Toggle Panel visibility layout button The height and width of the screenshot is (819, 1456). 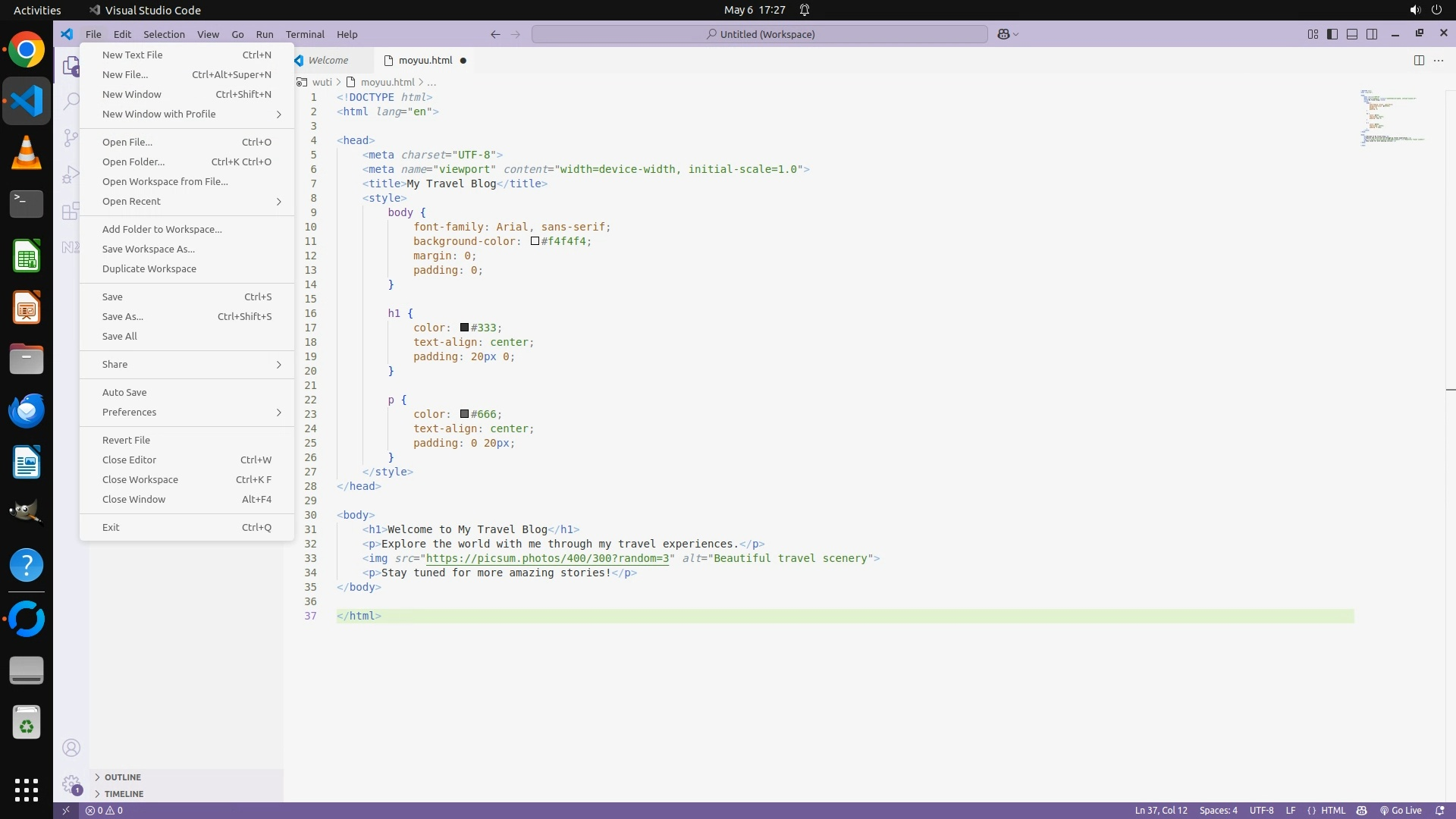click(1352, 34)
